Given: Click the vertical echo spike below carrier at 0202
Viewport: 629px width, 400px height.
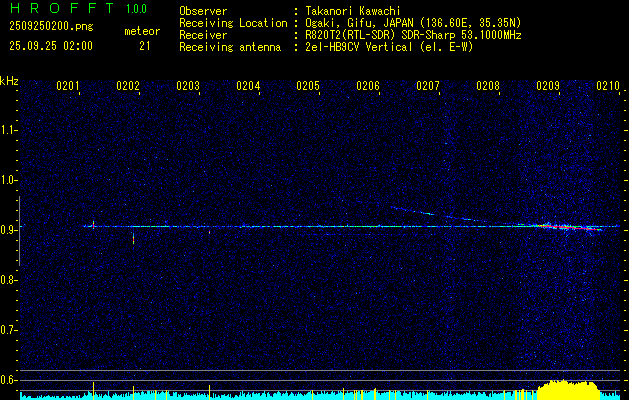Looking at the screenshot, I should (134, 238).
